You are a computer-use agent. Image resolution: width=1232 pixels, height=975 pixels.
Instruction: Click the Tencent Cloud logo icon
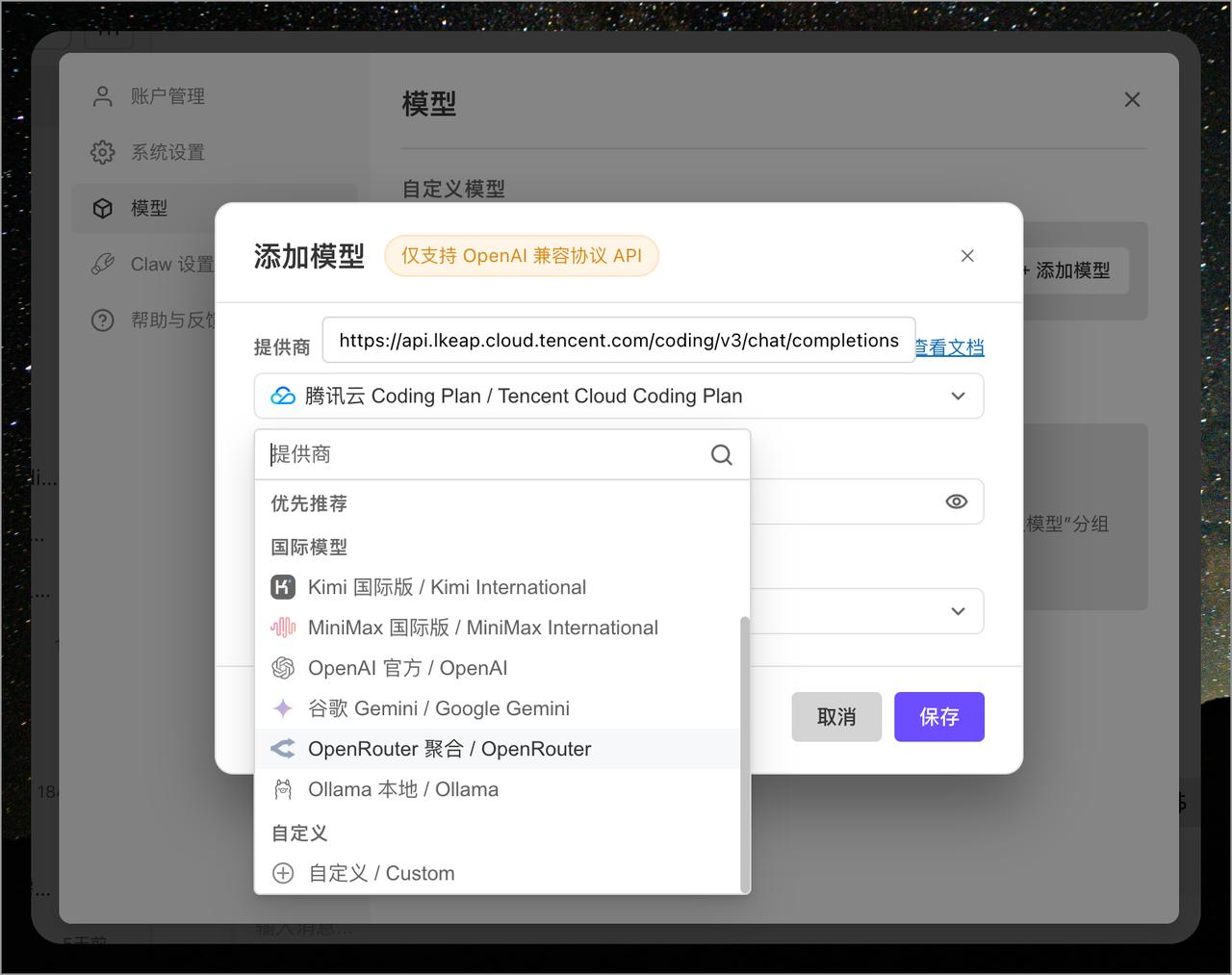tap(283, 396)
